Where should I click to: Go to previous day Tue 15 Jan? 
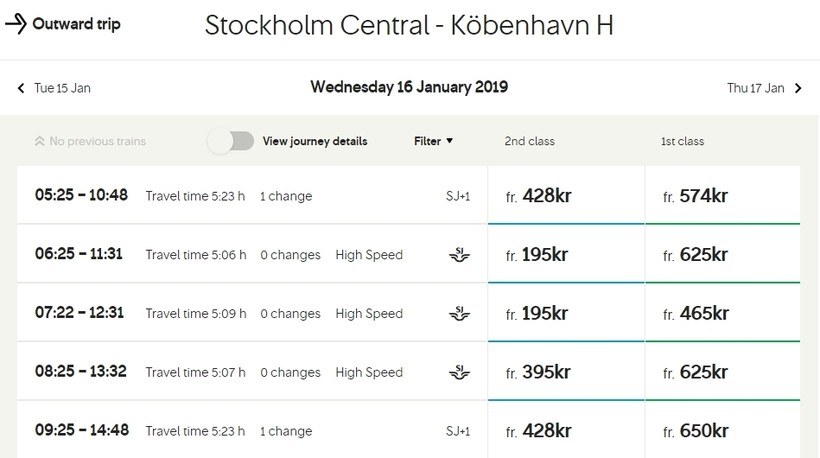coord(55,88)
